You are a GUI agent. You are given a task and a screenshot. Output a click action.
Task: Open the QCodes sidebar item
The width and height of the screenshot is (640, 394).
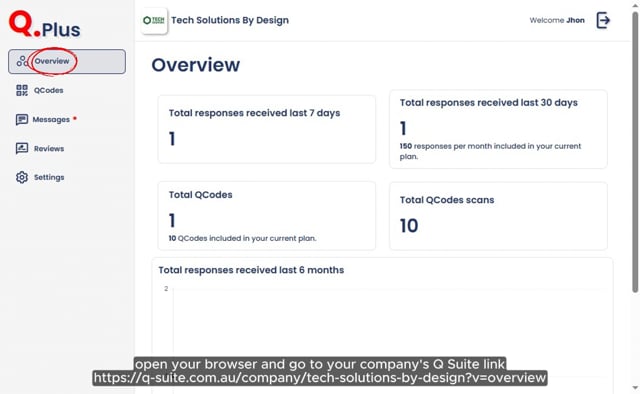[40, 90]
